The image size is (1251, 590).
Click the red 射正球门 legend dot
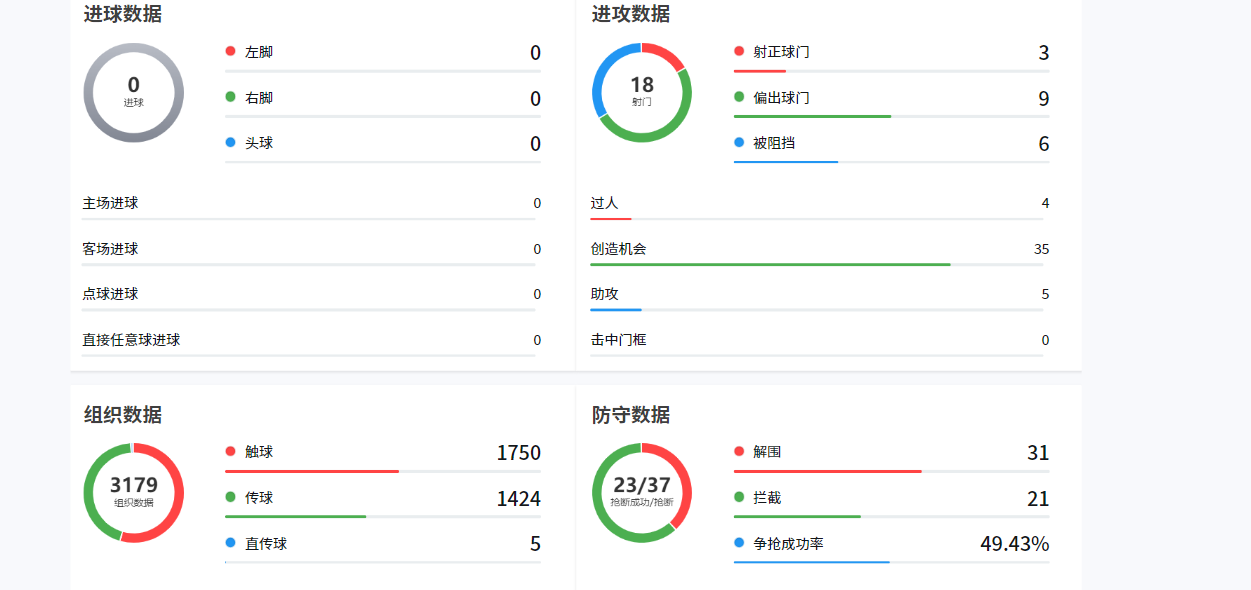point(738,51)
